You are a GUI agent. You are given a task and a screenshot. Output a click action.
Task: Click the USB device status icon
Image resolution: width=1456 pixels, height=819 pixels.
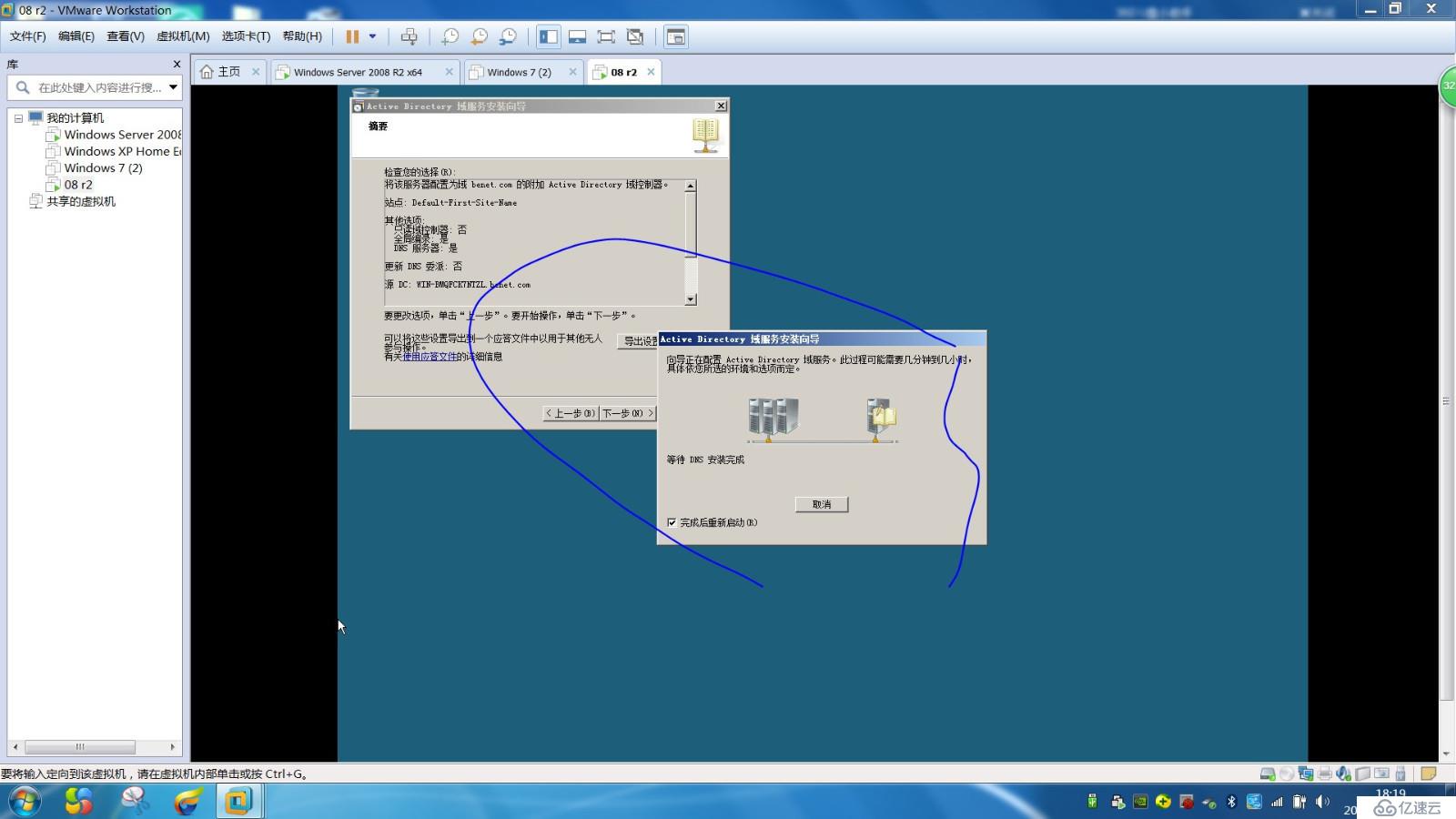pyautogui.click(x=1400, y=774)
